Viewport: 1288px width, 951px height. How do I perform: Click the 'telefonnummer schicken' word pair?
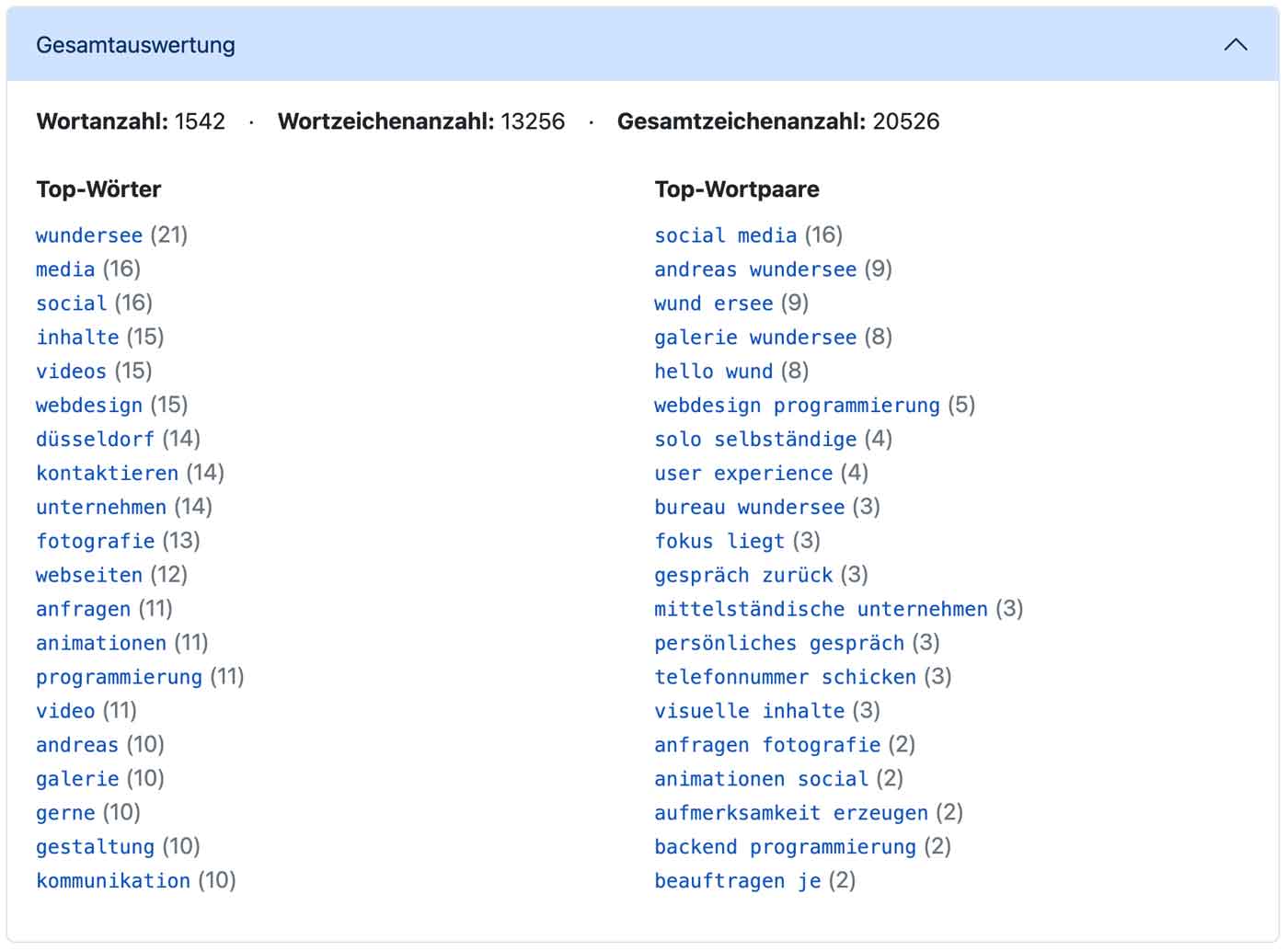tap(785, 677)
